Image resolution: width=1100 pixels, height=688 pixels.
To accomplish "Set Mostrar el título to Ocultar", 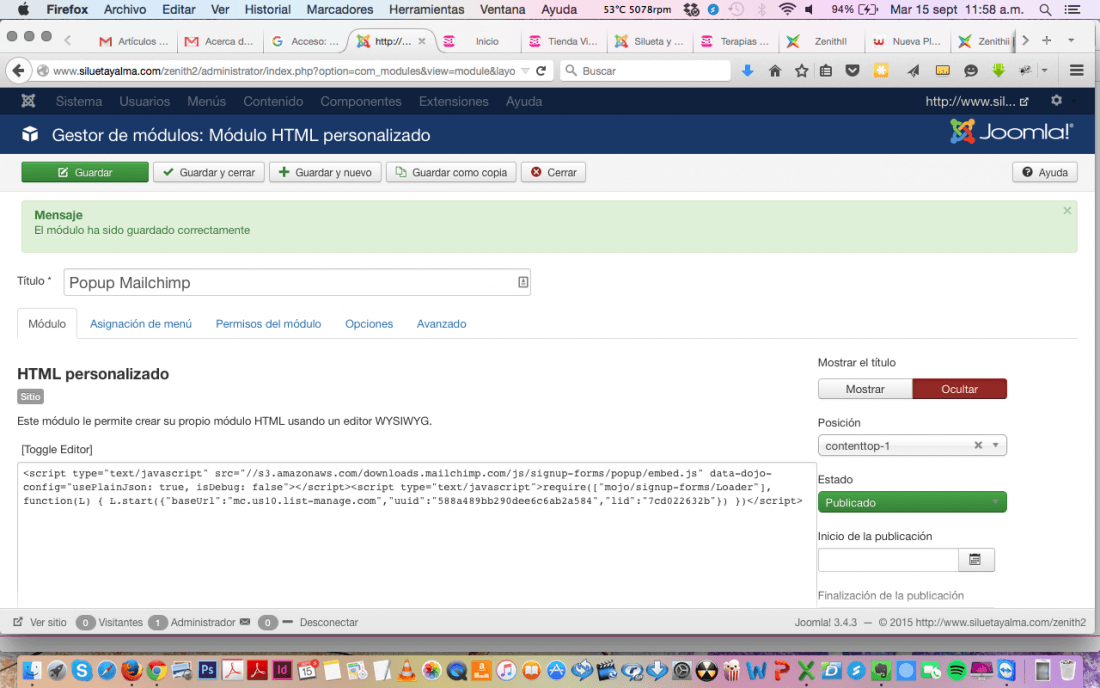I will (x=959, y=389).
